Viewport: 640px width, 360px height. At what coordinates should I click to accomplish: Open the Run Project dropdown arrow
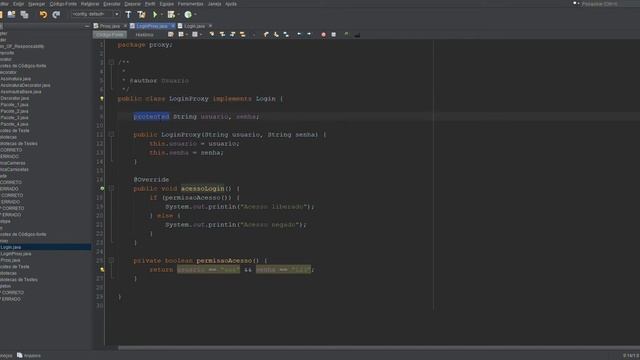(x=162, y=15)
